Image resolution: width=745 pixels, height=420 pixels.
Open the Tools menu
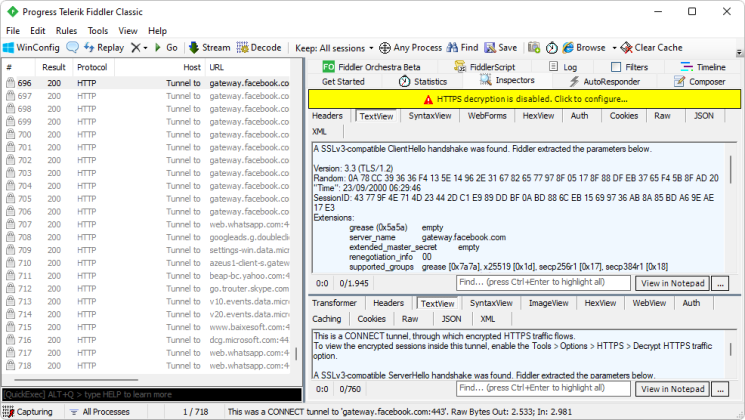(98, 30)
